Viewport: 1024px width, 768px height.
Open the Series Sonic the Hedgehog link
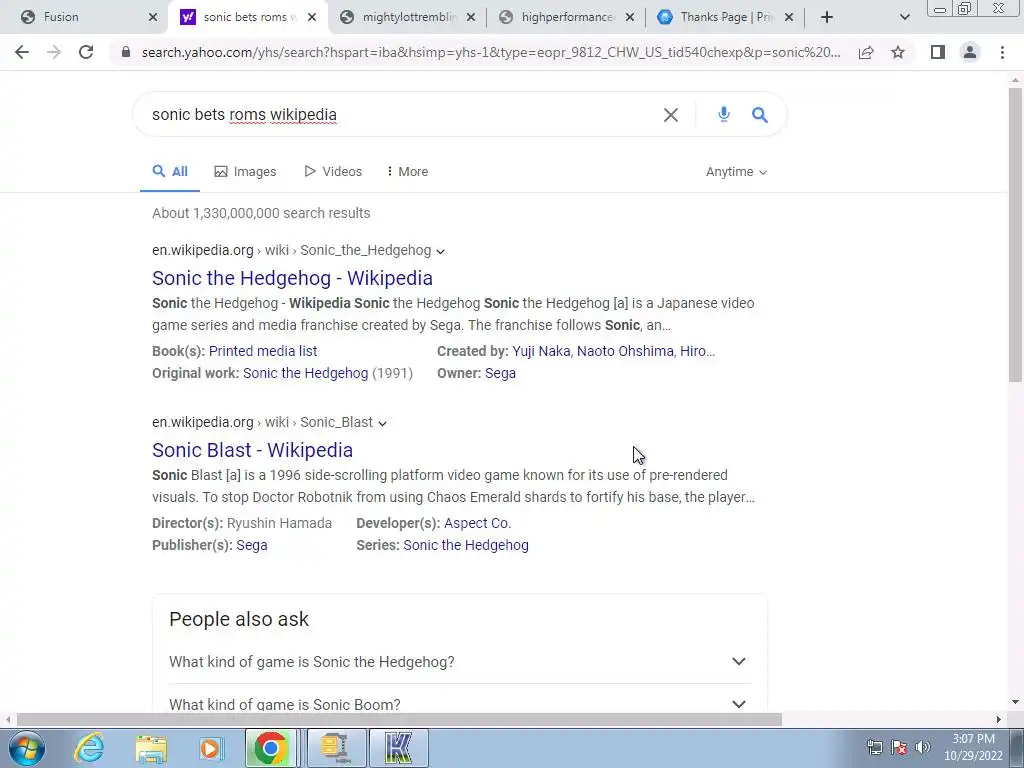tap(466, 545)
